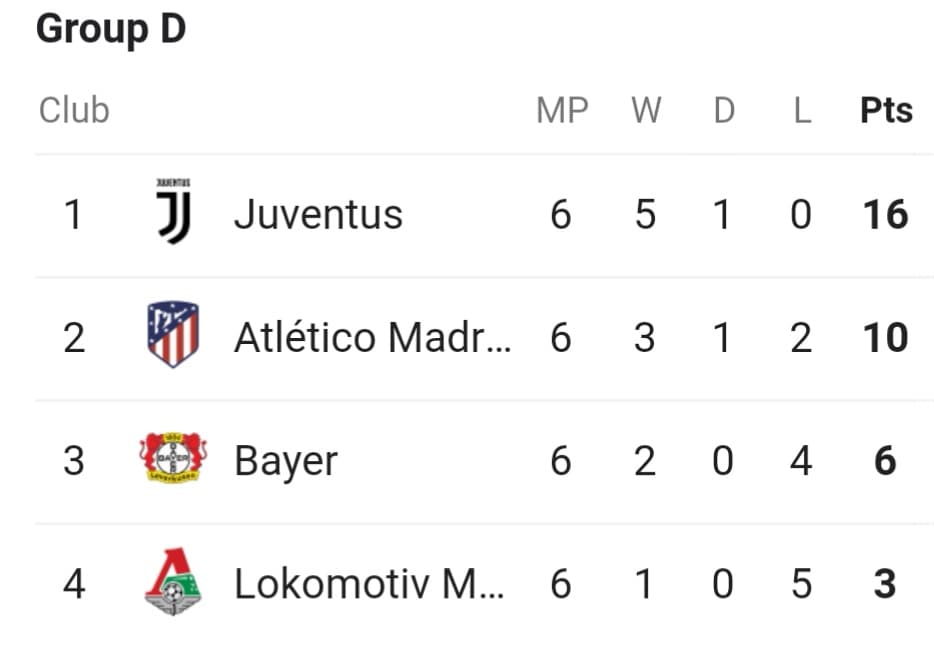
Task: Click rank number 1 in table
Action: point(73,214)
